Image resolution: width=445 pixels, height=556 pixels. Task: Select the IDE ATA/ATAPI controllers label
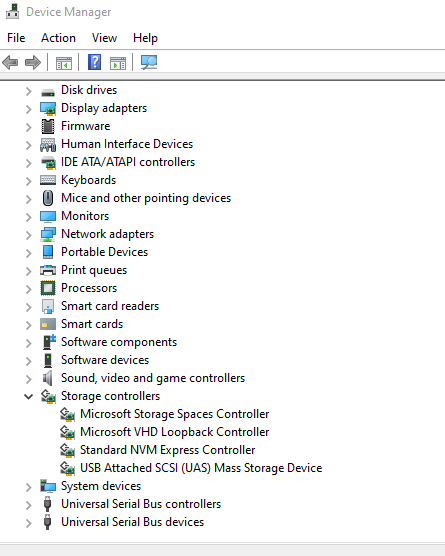128,162
